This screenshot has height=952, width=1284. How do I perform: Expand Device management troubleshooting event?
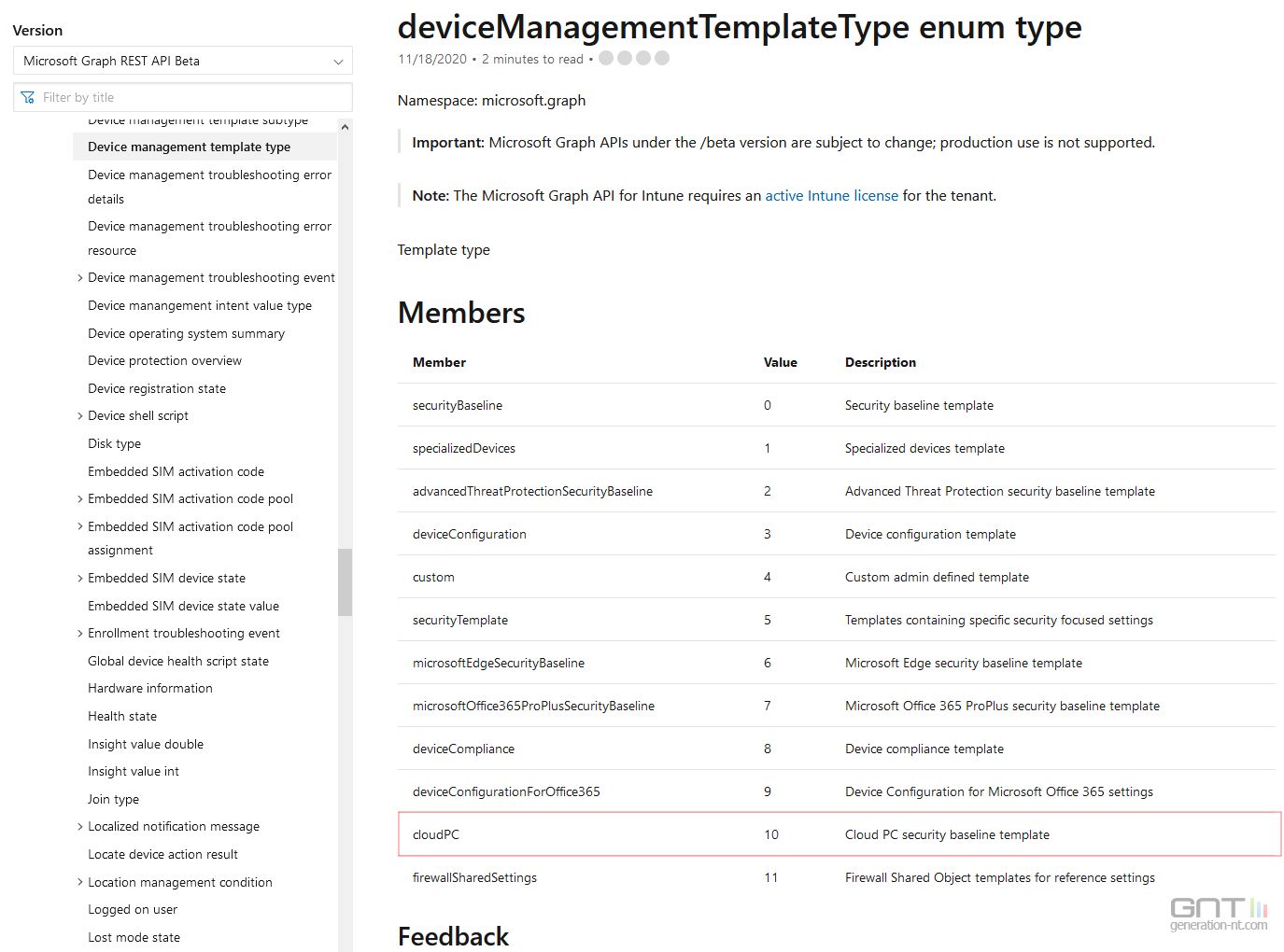point(79,277)
